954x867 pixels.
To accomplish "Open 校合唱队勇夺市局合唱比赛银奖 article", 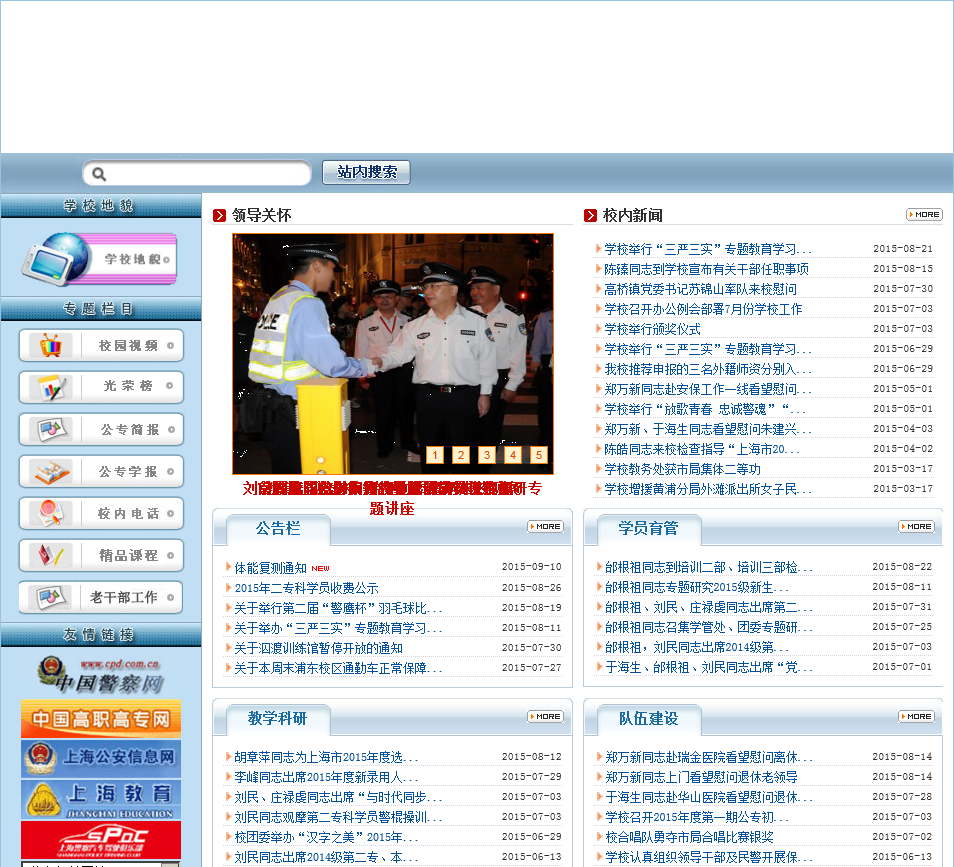I will pos(689,838).
